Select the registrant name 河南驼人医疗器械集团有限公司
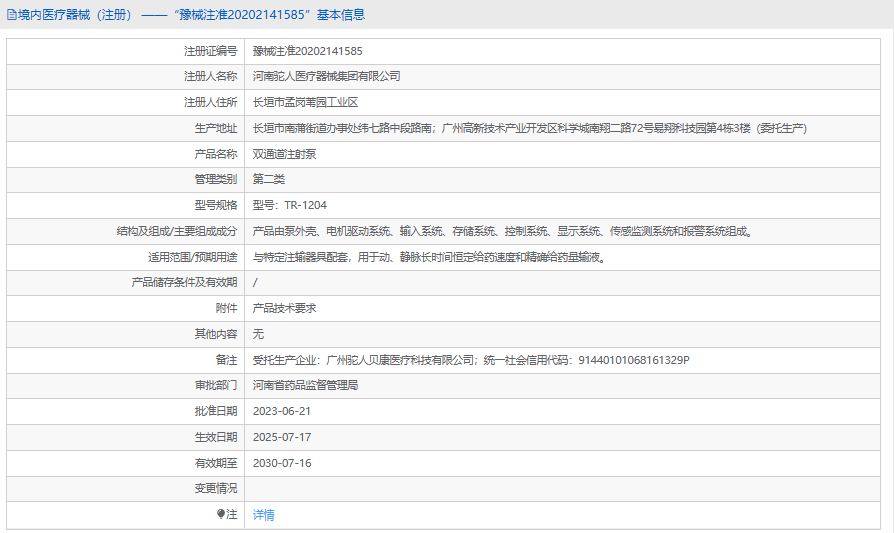This screenshot has height=533, width=894. coord(327,76)
